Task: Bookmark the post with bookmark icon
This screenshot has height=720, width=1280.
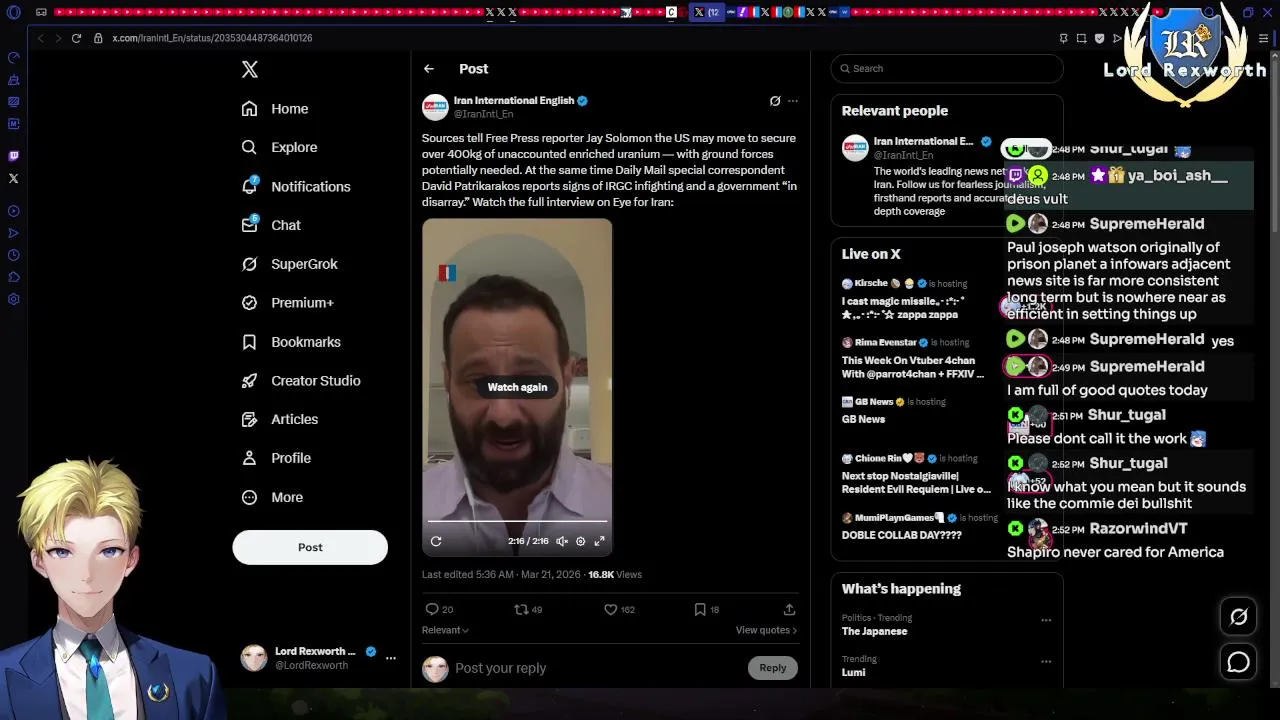Action: coord(700,609)
